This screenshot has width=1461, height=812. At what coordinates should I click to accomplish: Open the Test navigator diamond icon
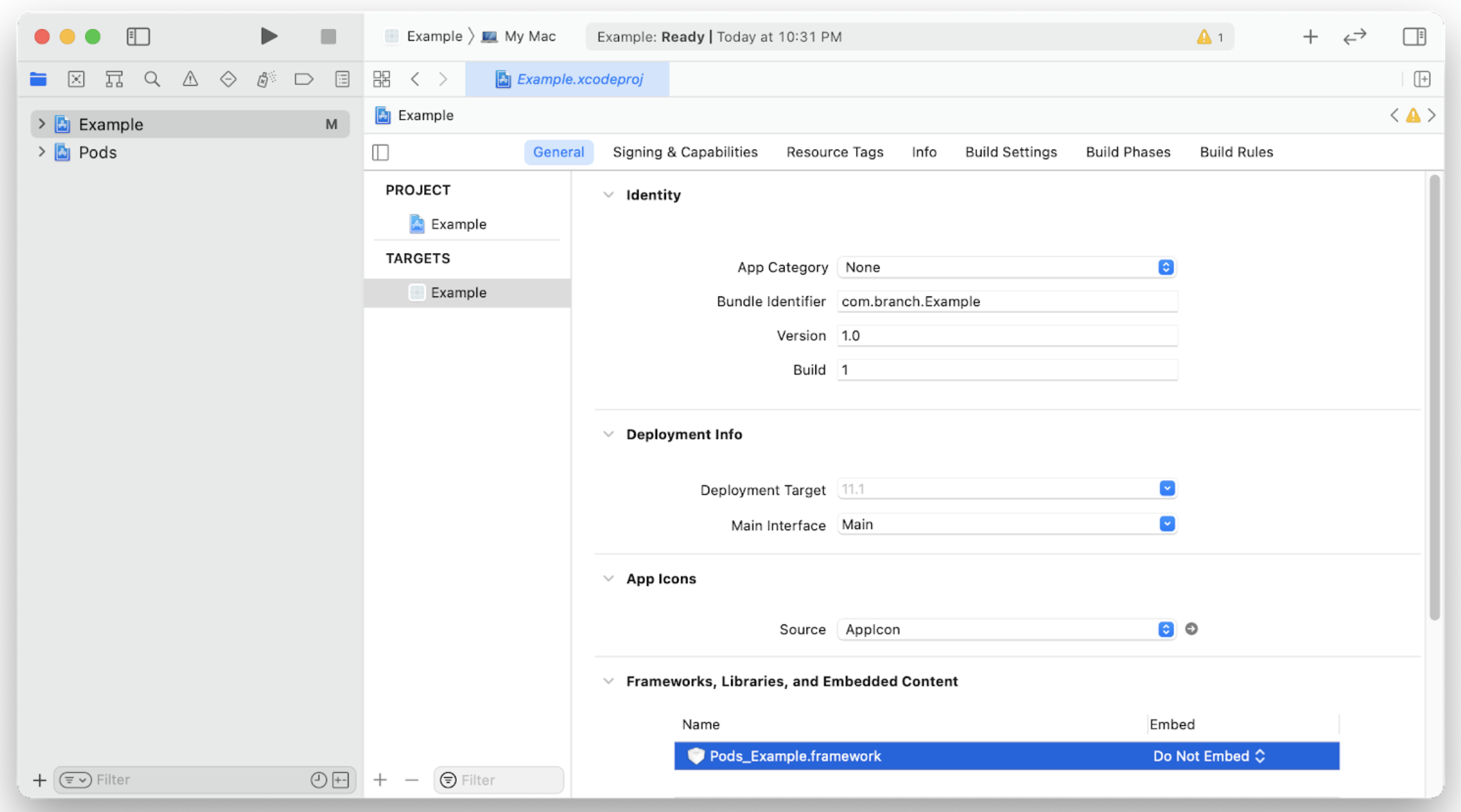point(228,79)
